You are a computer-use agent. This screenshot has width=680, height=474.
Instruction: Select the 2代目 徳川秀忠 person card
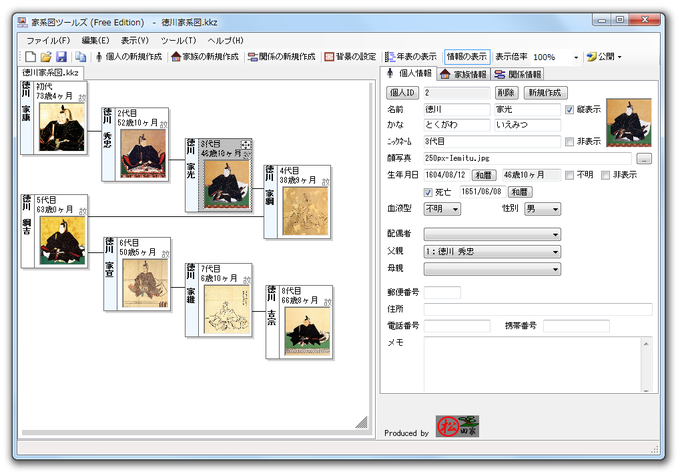pos(135,144)
